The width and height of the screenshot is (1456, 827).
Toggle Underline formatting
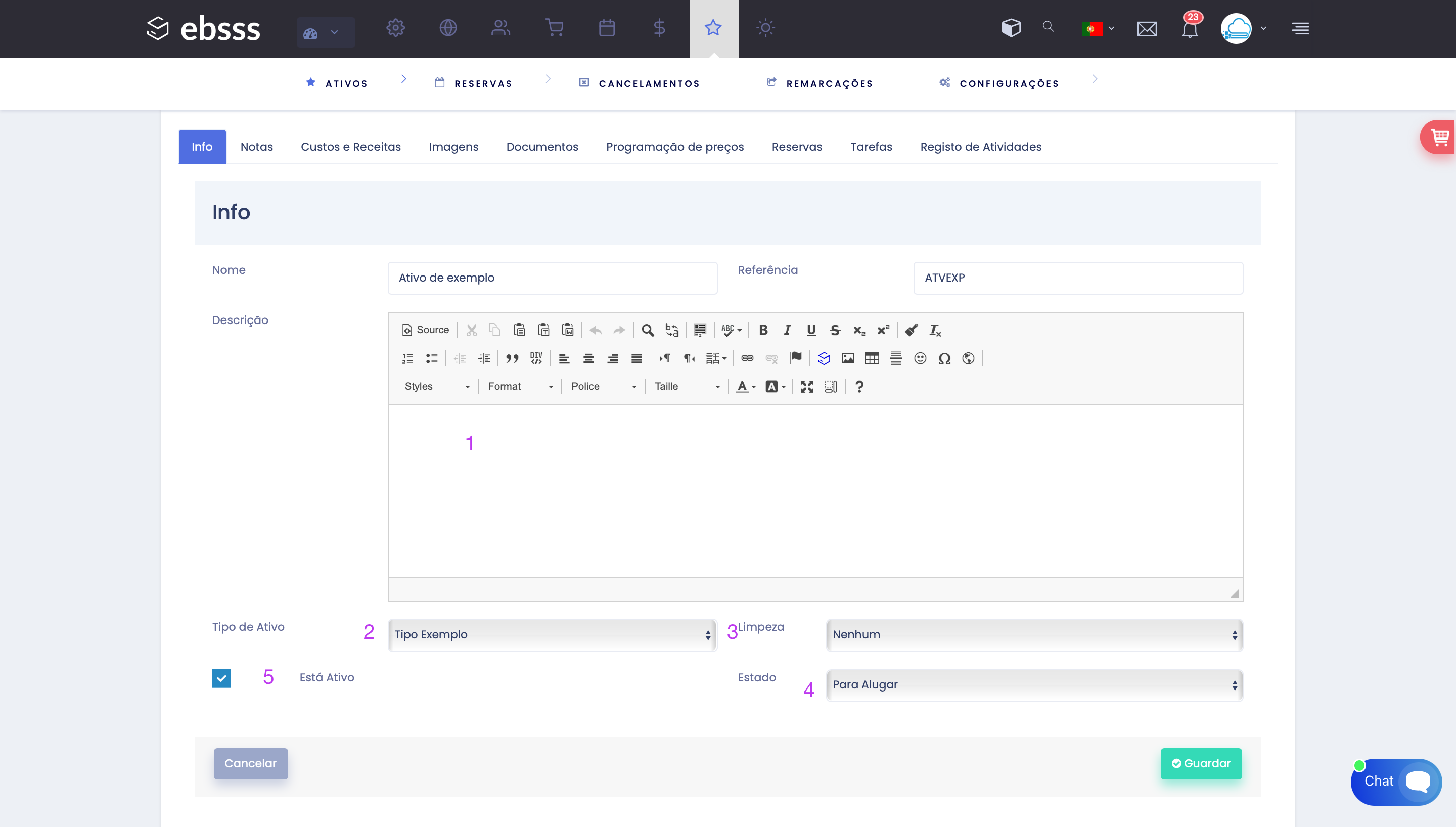pos(811,330)
